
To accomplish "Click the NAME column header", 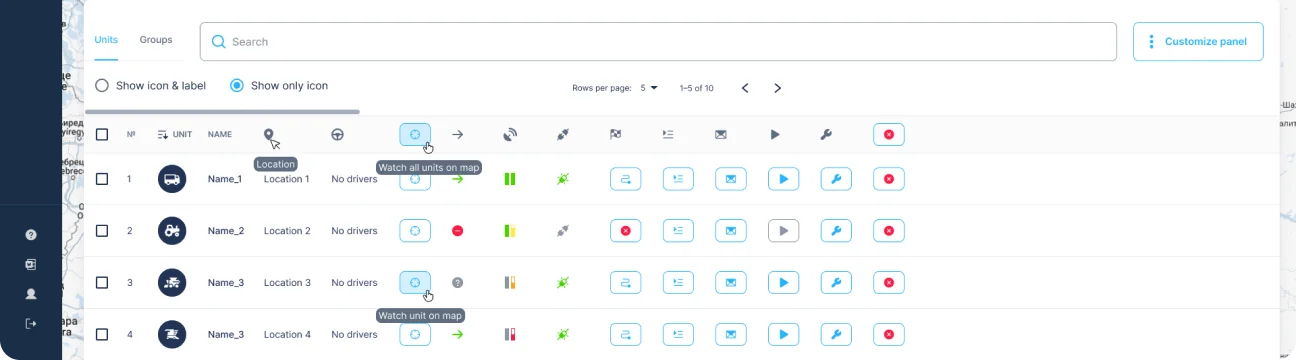I will pyautogui.click(x=220, y=134).
